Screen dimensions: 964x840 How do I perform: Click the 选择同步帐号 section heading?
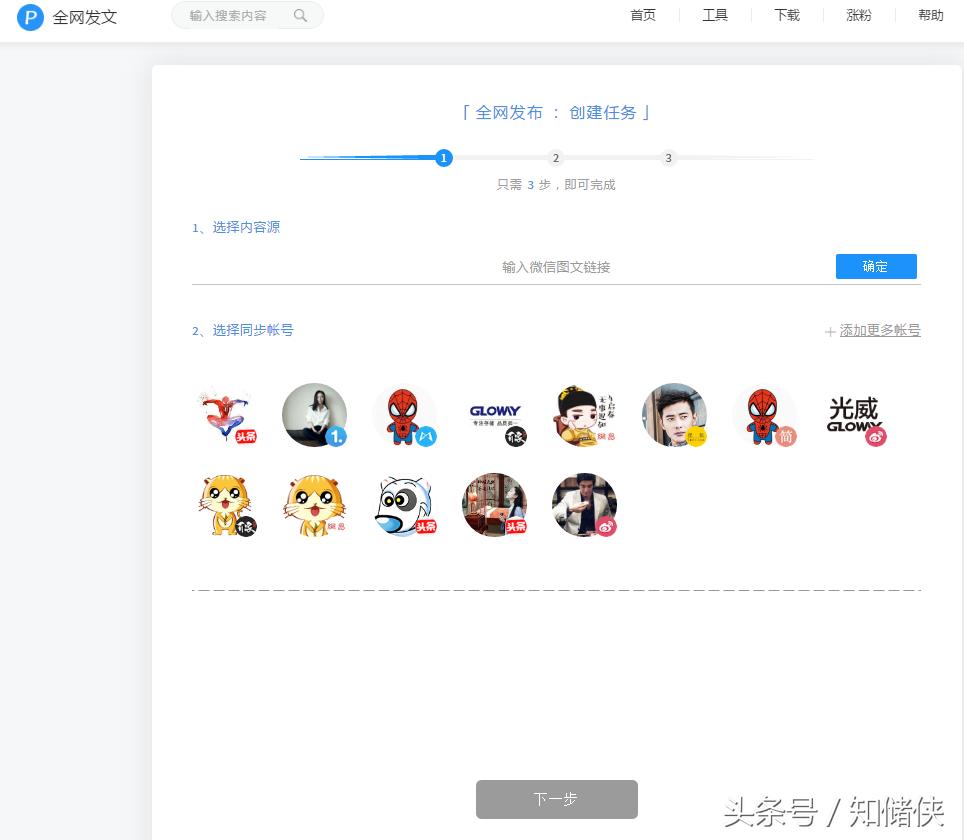tap(243, 330)
